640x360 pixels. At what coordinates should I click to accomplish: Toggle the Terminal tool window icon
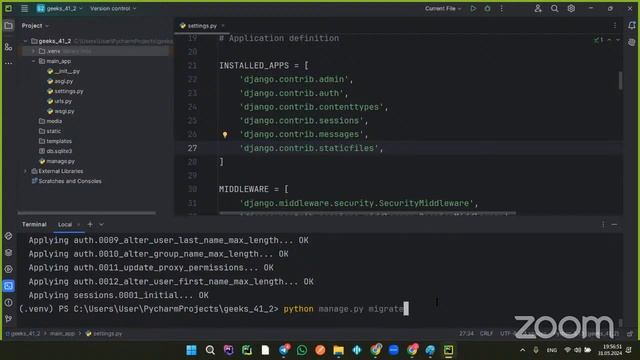click(x=8, y=286)
